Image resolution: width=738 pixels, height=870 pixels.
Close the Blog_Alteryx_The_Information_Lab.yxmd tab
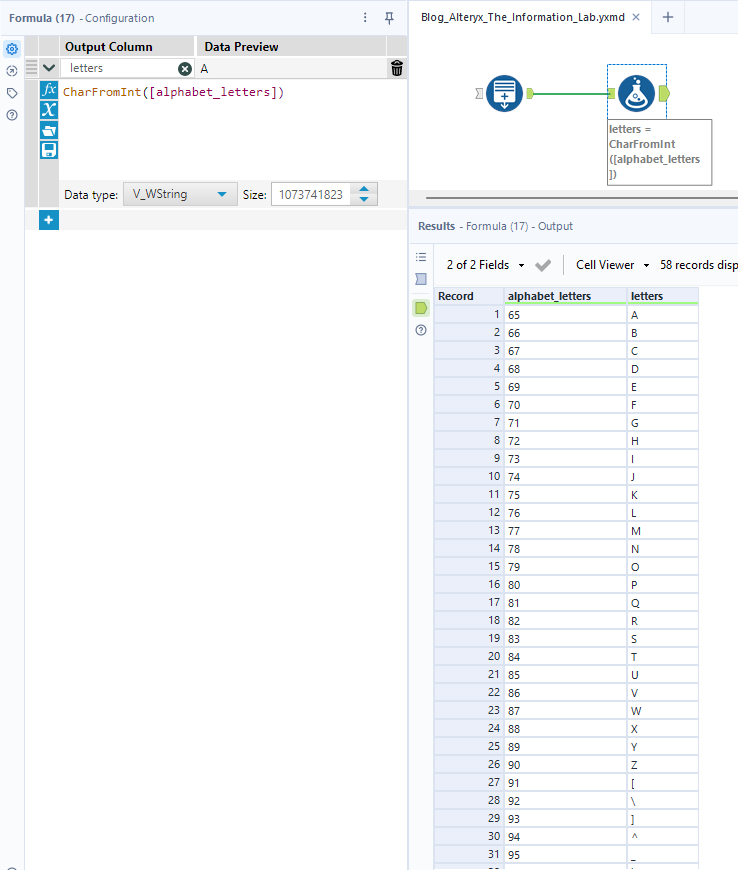click(636, 17)
